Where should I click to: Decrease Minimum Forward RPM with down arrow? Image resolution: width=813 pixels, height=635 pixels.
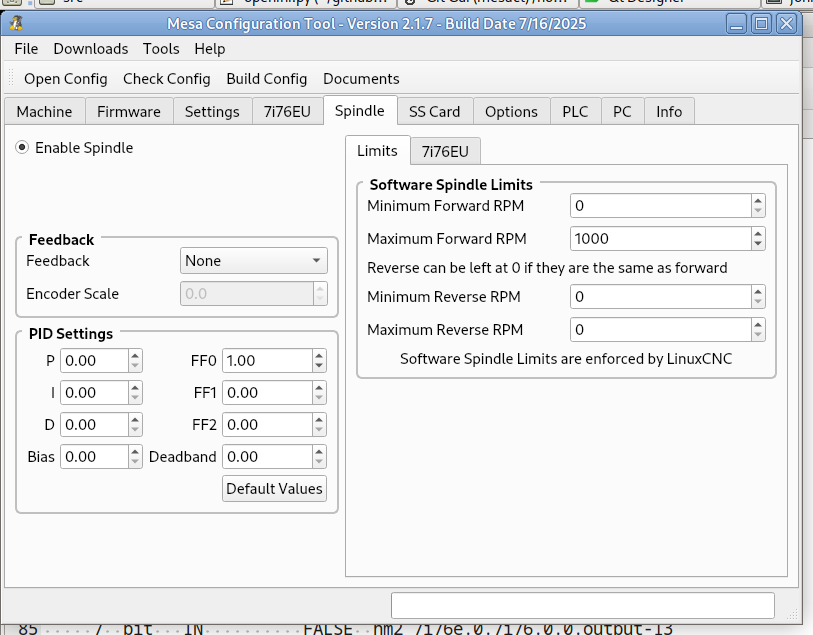[758, 211]
